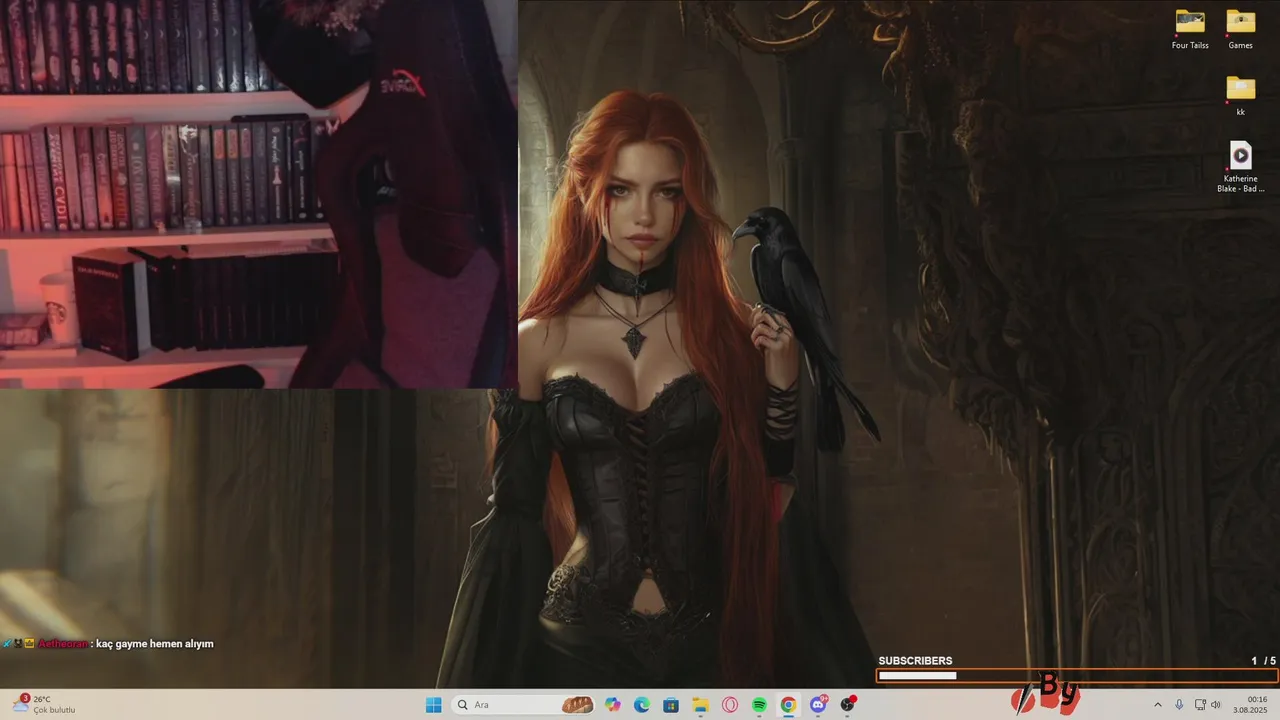Click the volume speaker icon in tray
This screenshot has width=1280, height=720.
tap(1216, 705)
